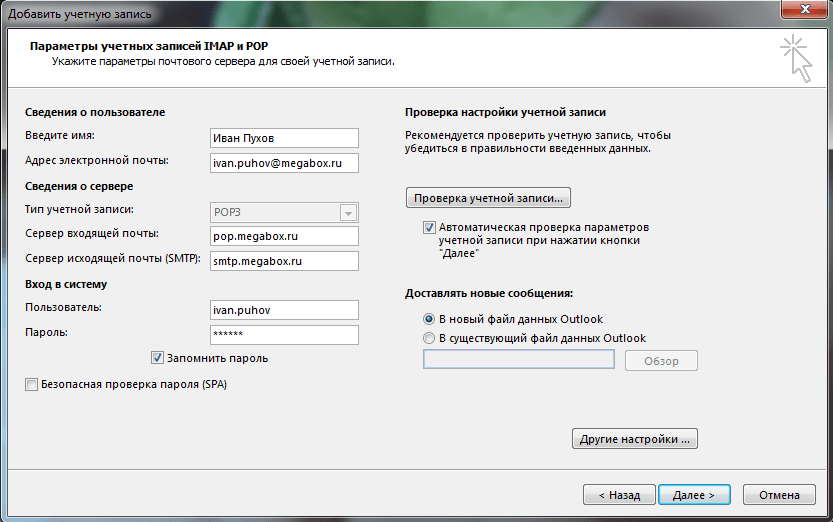Open Другие настройки dialog
833x522 pixels.
coord(634,439)
